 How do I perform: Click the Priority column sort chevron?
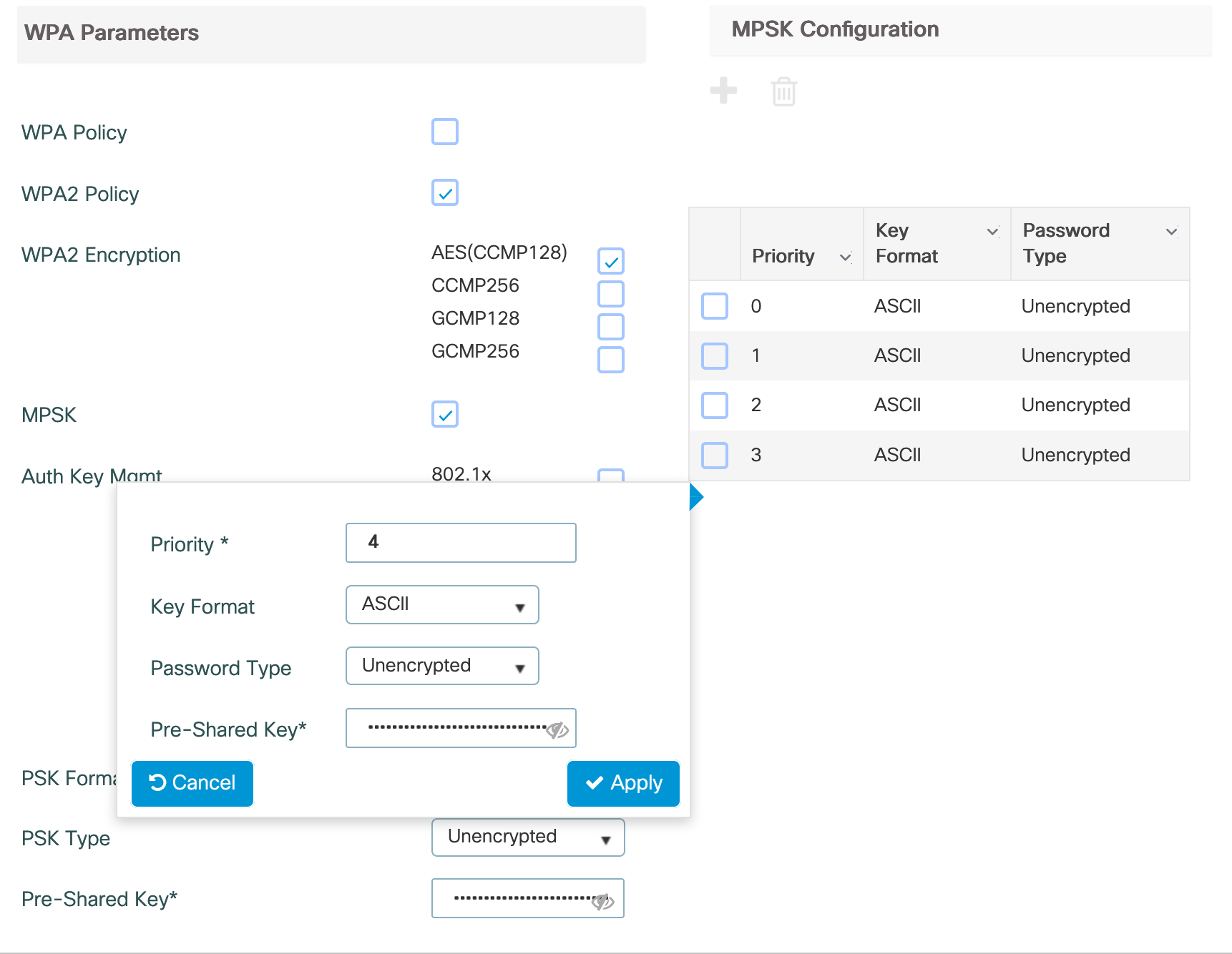[x=845, y=256]
